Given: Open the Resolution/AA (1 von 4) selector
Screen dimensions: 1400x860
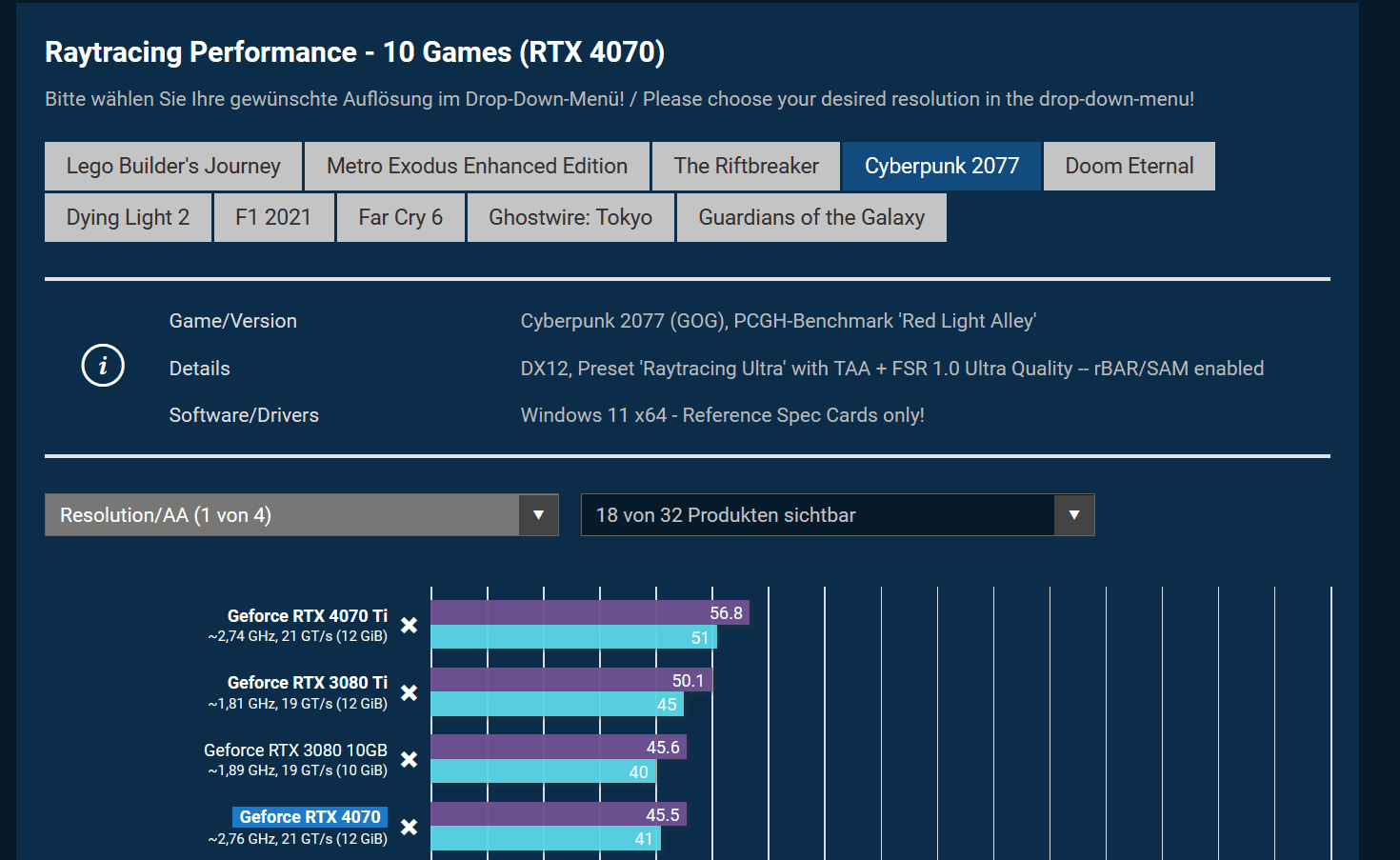Looking at the screenshot, I should [x=301, y=515].
